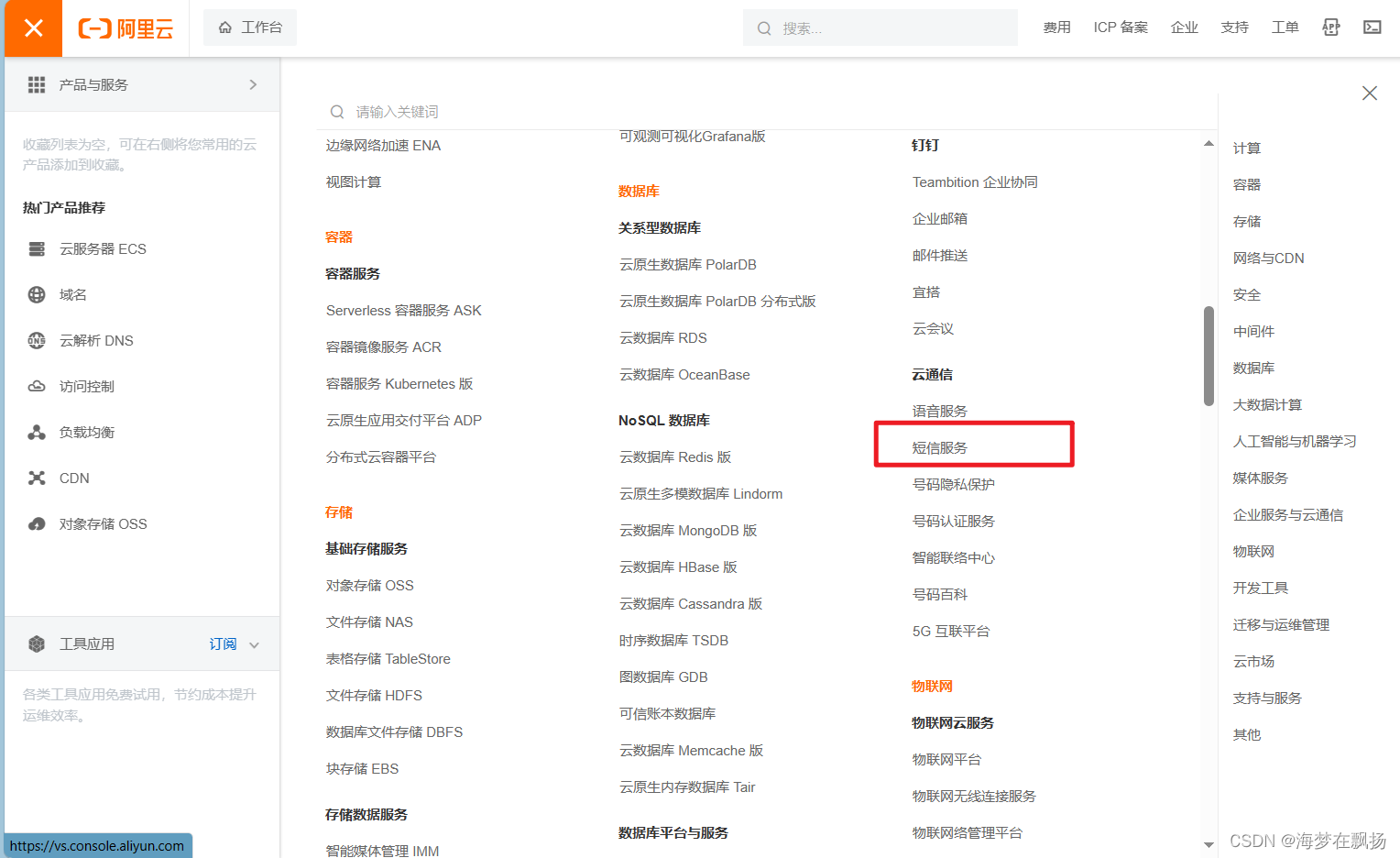Click the top 搜索 input field
The image size is (1400, 858).
880,27
